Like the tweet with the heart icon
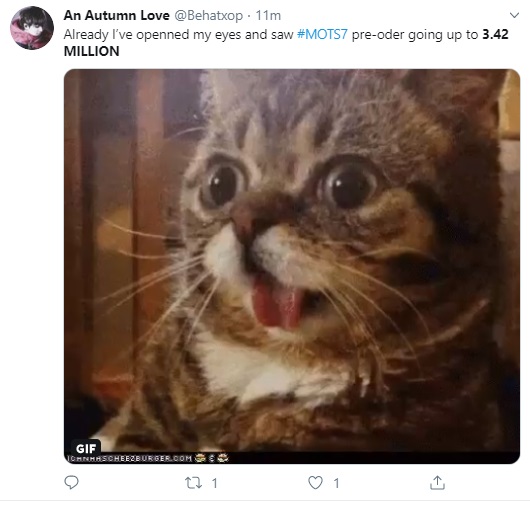The width and height of the screenshot is (530, 505). [315, 483]
